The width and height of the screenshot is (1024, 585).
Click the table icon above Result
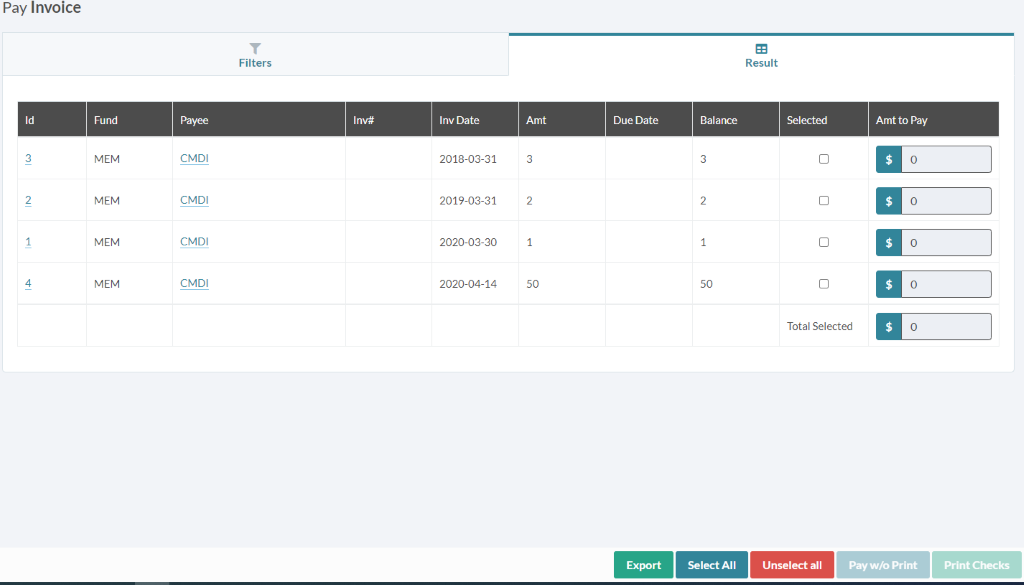[x=761, y=48]
